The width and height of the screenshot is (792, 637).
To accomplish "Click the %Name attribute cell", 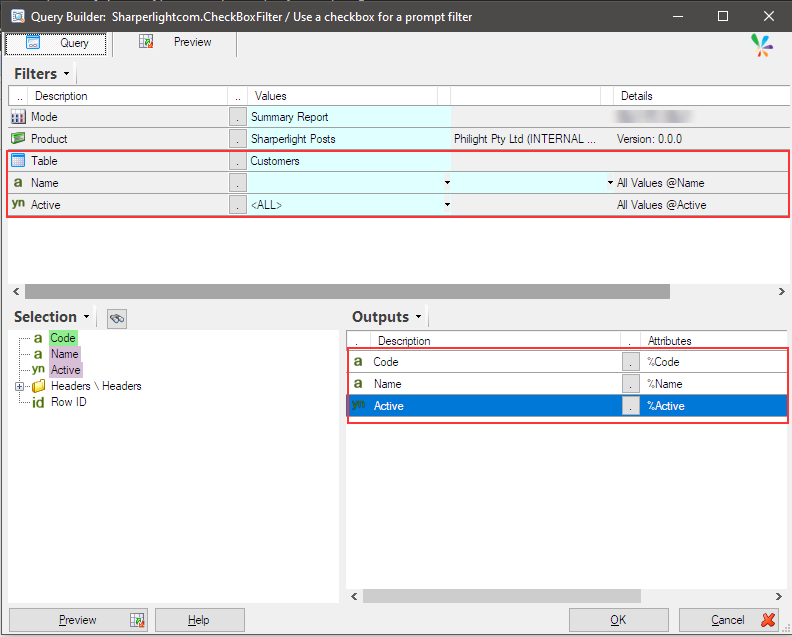I will coord(714,384).
